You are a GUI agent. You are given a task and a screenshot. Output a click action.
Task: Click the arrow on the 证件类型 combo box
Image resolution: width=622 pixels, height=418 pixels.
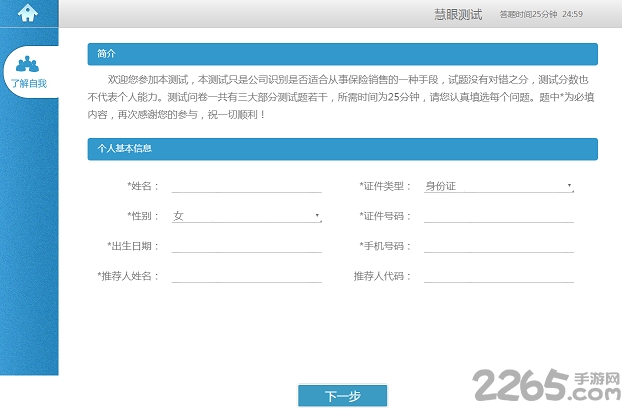[569, 186]
